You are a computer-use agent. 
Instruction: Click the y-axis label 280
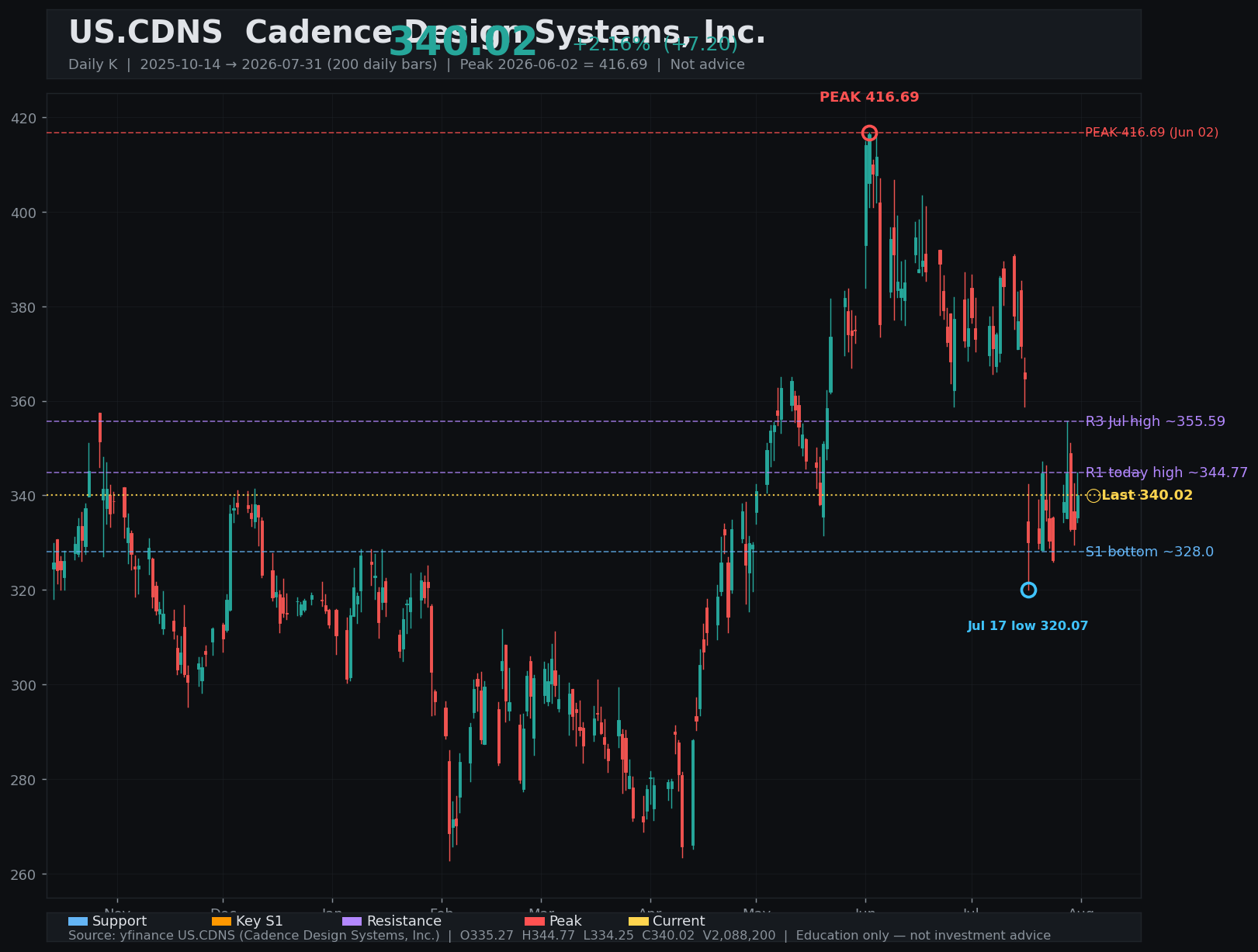coord(25,780)
